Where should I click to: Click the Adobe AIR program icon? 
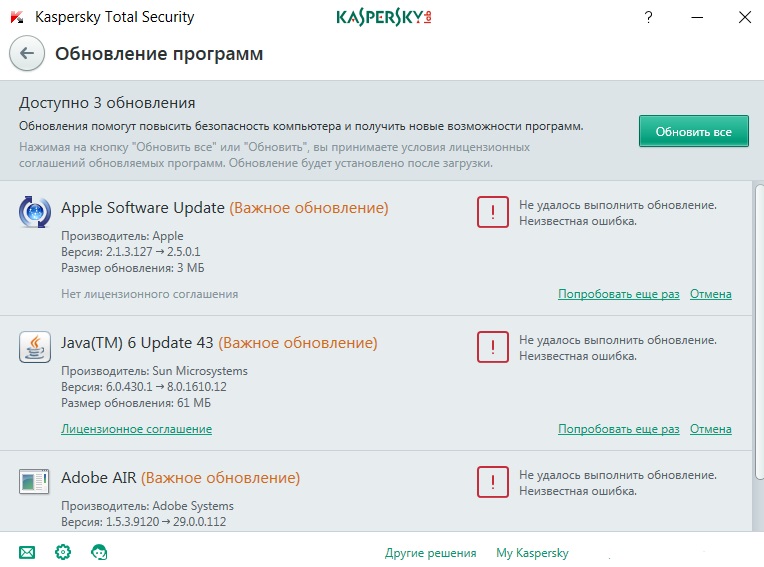(x=34, y=481)
